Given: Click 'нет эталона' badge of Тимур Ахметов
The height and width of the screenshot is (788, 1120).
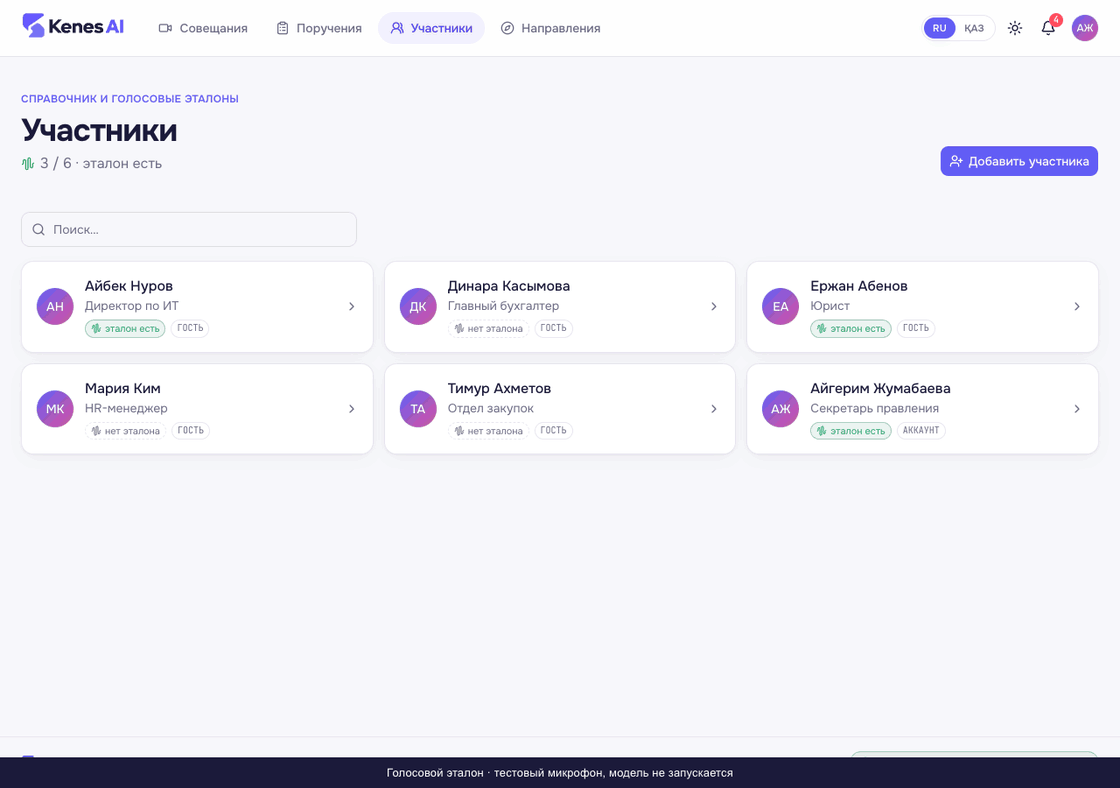Looking at the screenshot, I should [489, 431].
